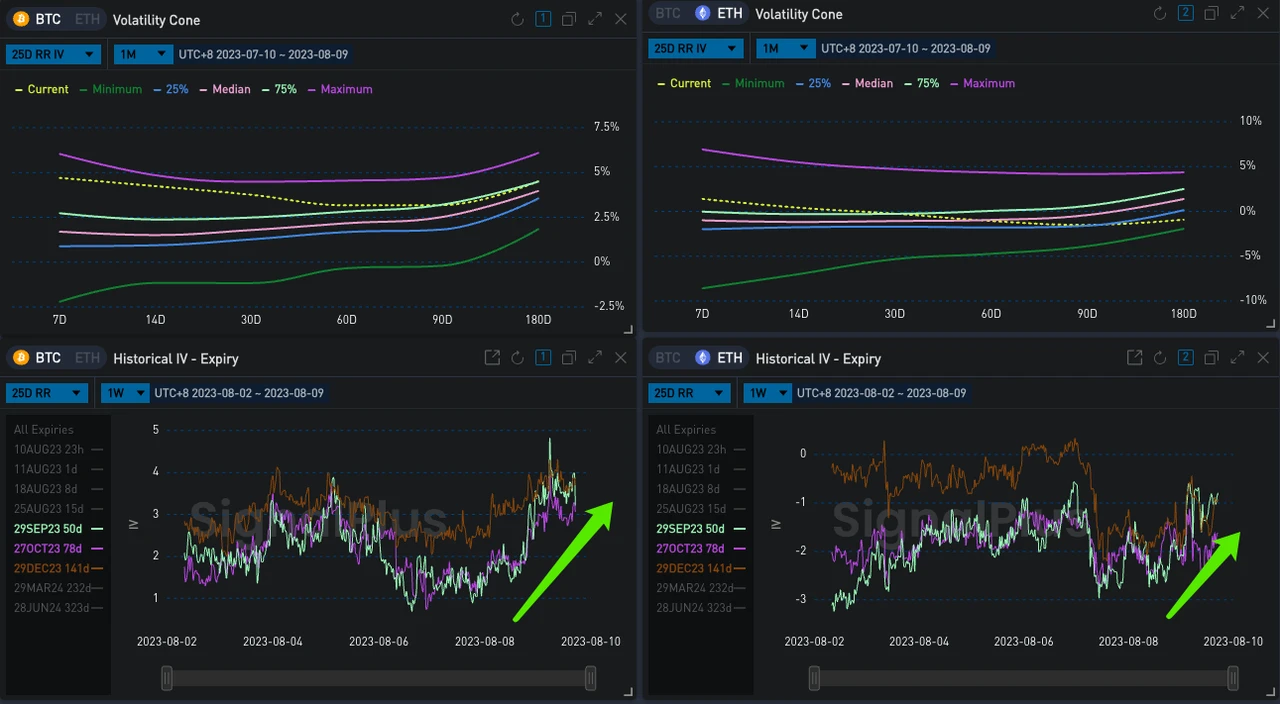Toggle Minimum line in BTC Volatility Cone legend

(111, 89)
